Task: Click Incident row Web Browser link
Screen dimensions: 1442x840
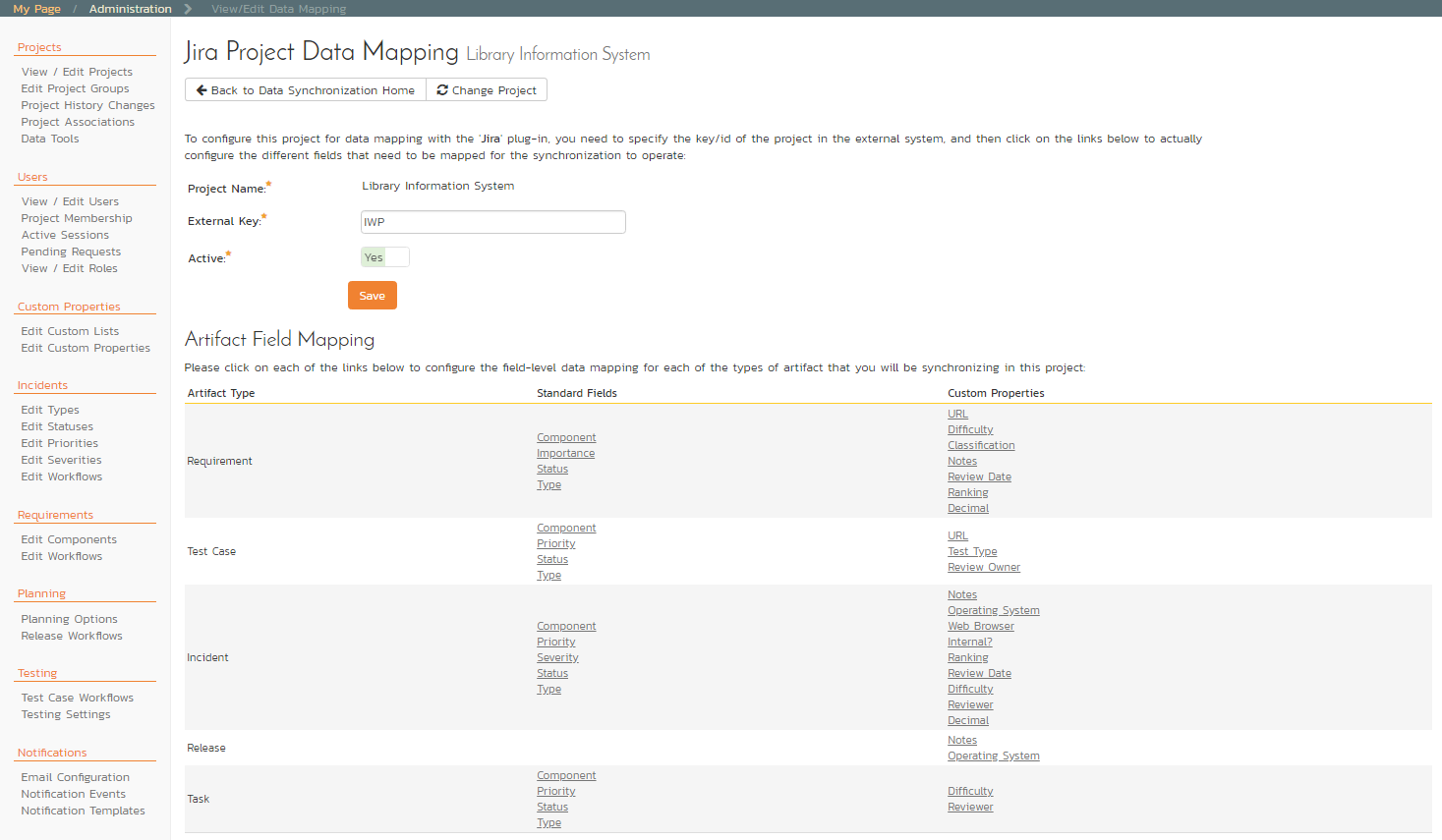Action: point(981,626)
